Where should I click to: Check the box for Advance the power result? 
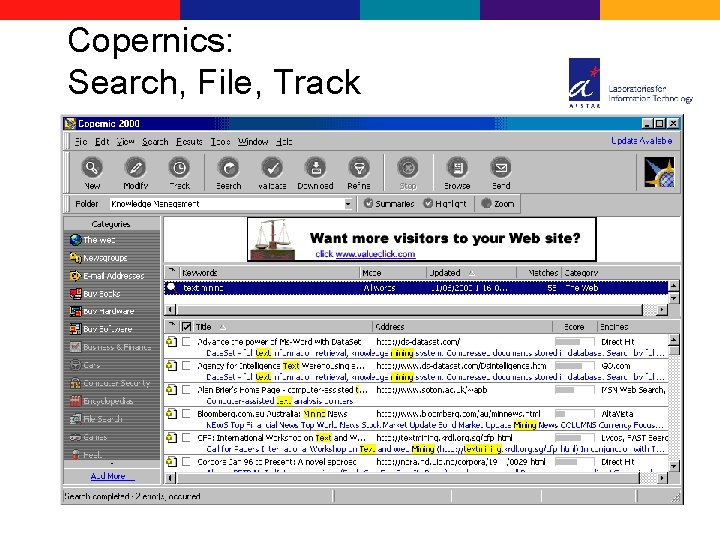click(186, 342)
